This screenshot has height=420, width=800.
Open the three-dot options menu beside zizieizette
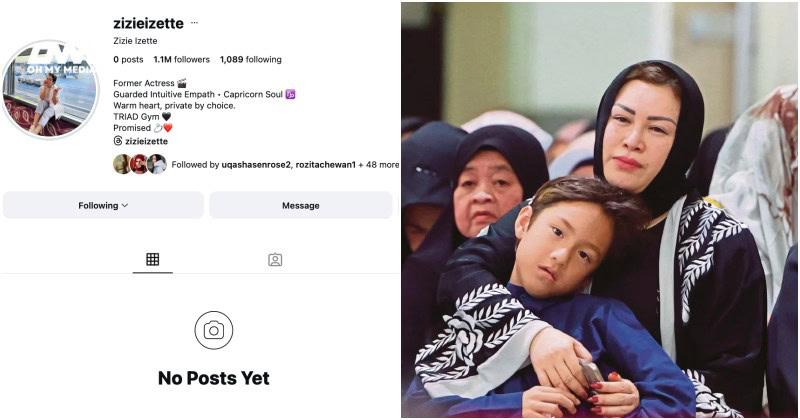[194, 22]
